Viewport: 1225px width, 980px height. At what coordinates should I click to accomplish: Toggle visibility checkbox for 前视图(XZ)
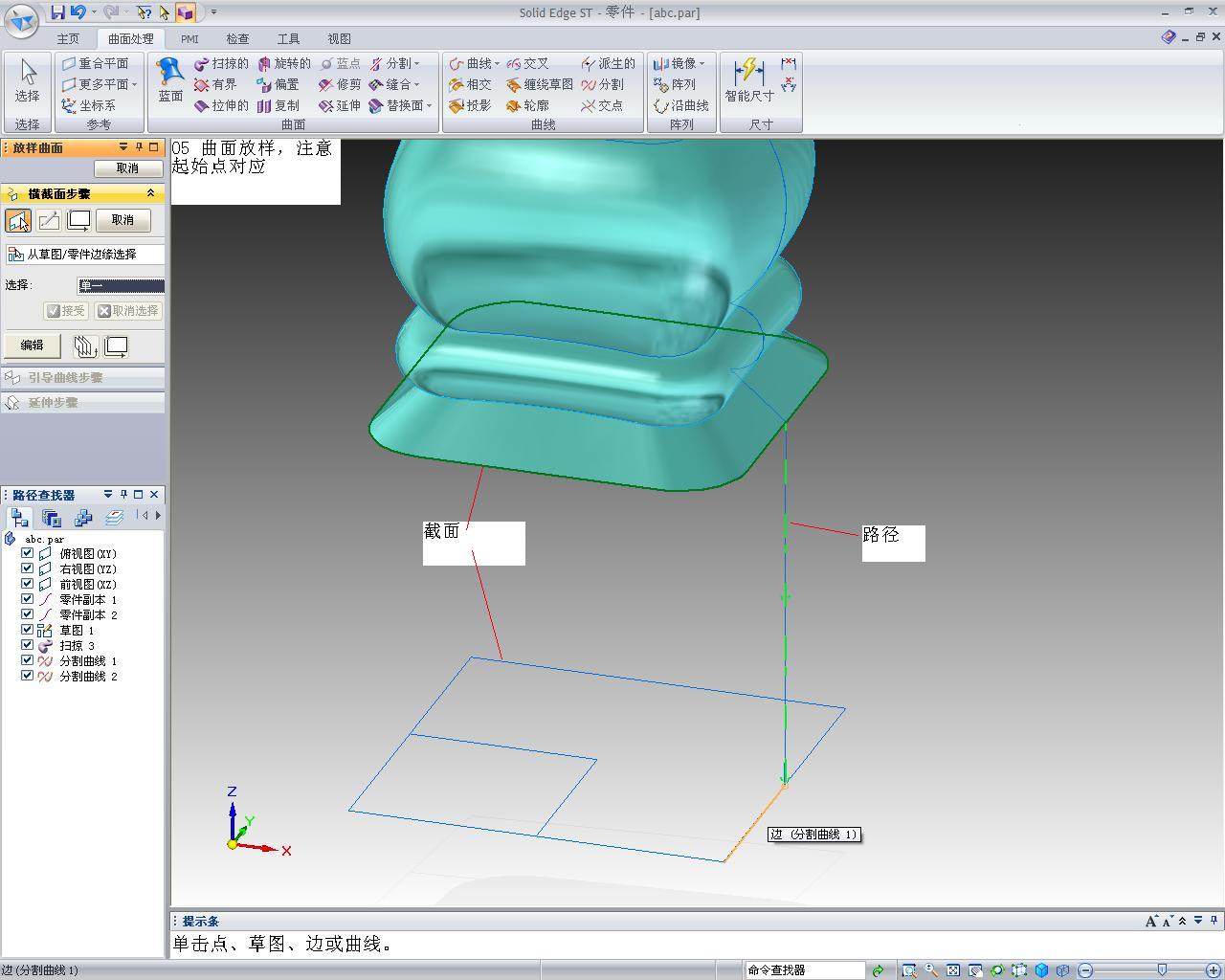[x=28, y=584]
